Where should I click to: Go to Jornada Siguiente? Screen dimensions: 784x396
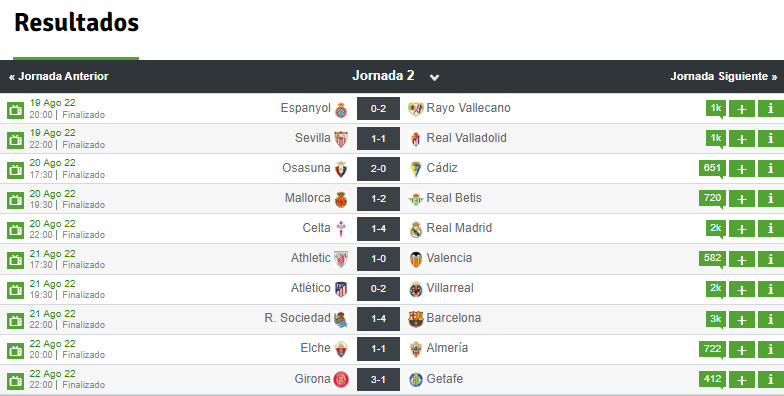click(724, 76)
